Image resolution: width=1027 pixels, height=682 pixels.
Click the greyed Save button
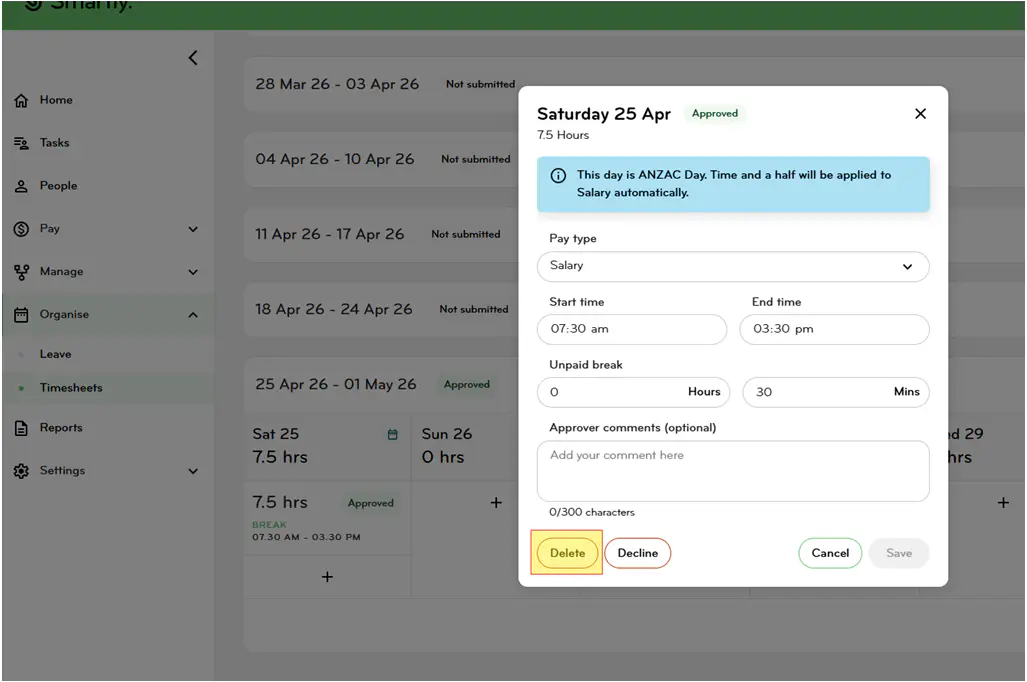coord(899,554)
